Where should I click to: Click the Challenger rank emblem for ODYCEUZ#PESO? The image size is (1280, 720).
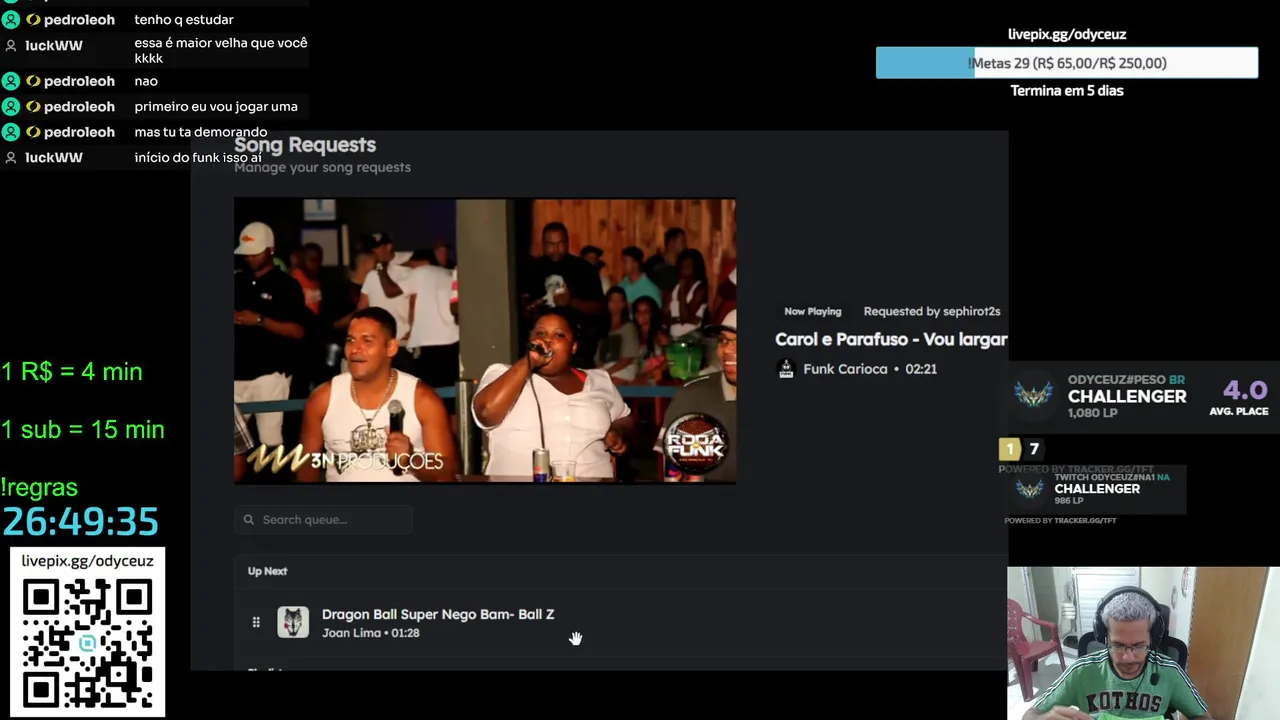[1033, 395]
